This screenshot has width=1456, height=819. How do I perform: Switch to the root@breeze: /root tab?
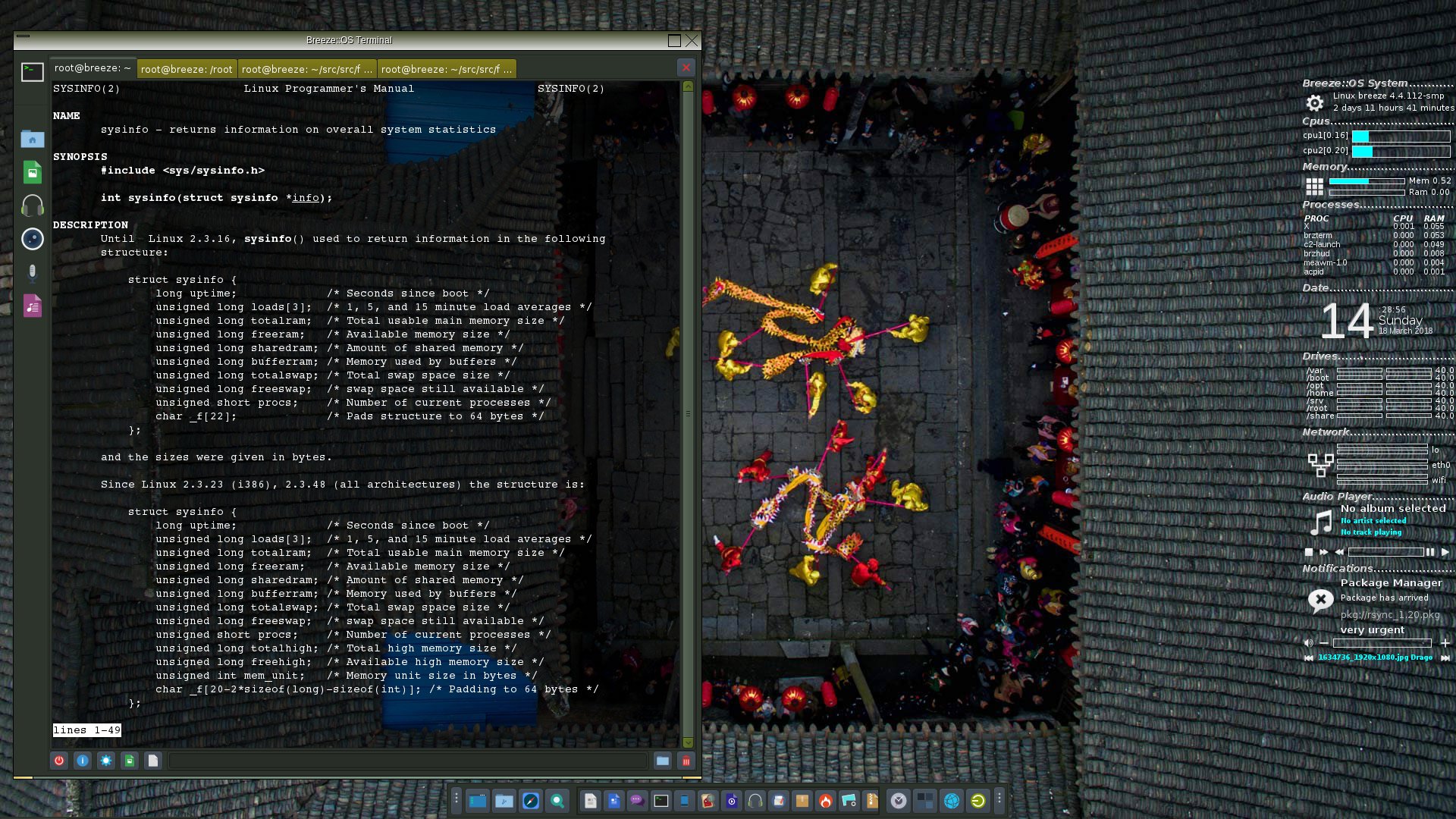tap(187, 69)
